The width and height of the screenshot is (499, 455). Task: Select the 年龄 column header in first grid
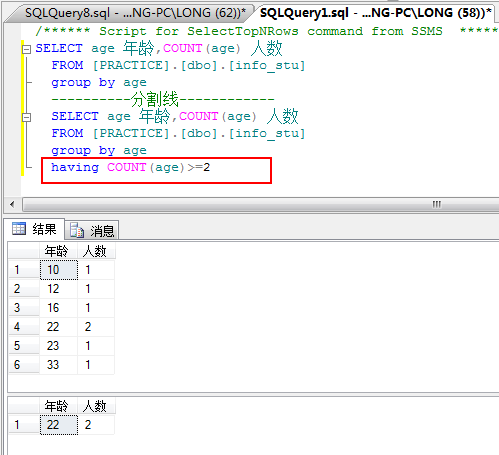58,251
